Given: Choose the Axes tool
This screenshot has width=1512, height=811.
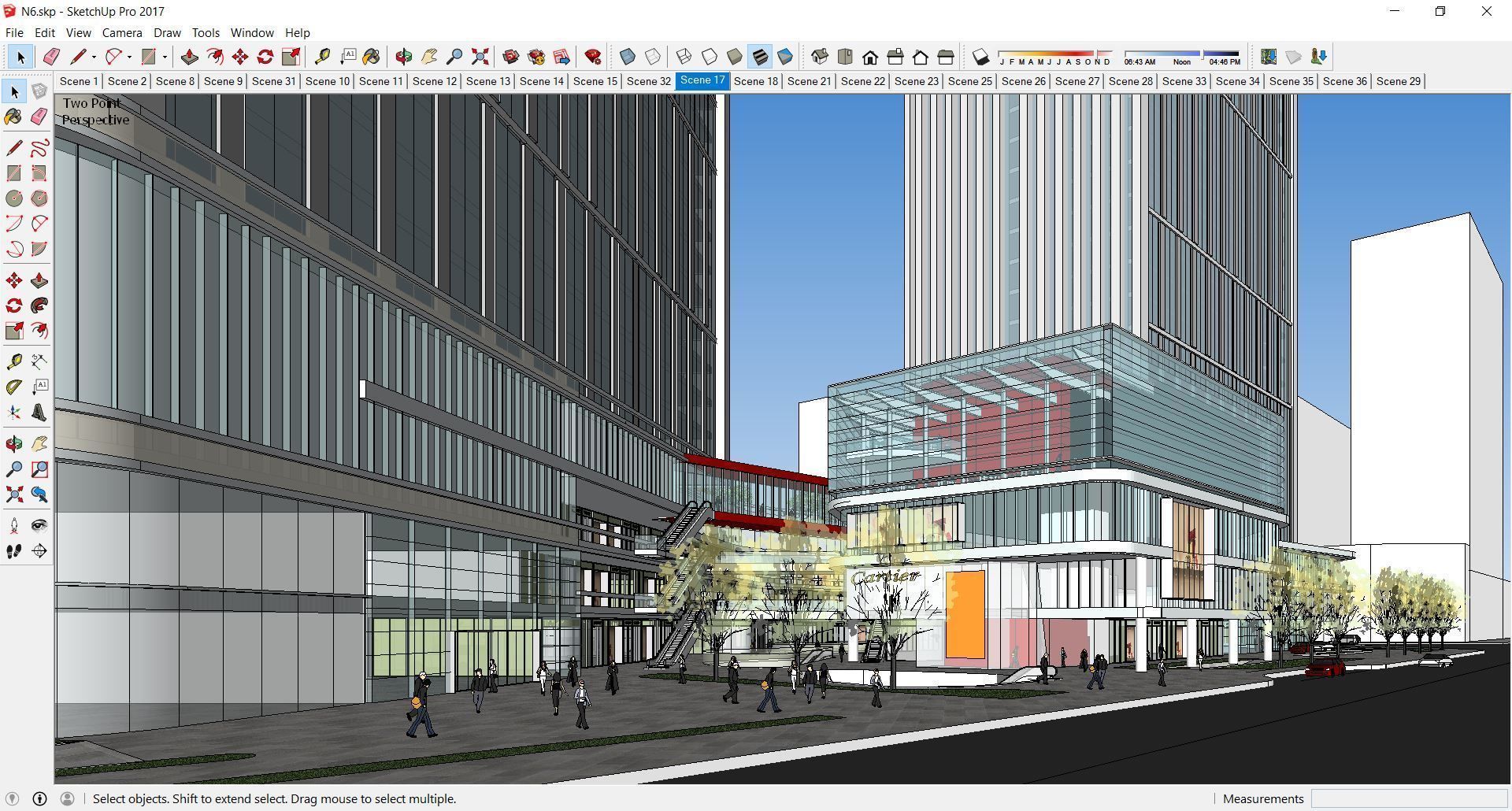Looking at the screenshot, I should (14, 413).
